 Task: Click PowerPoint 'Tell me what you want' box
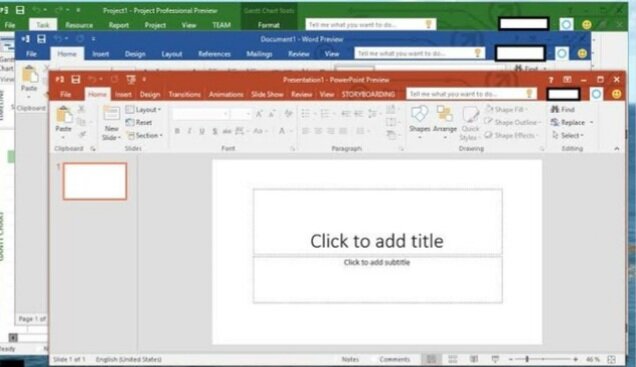471,94
